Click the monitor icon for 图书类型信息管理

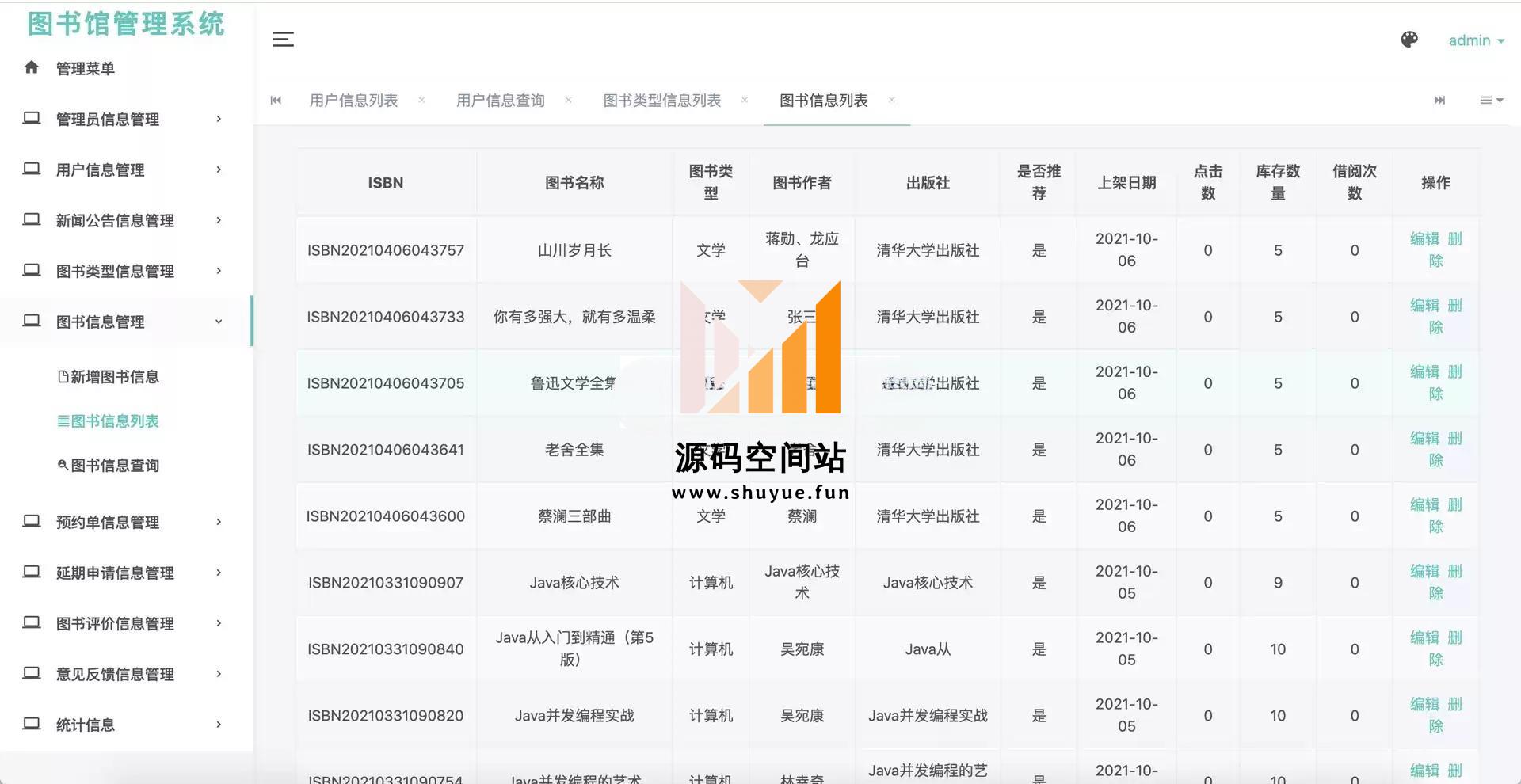[32, 270]
